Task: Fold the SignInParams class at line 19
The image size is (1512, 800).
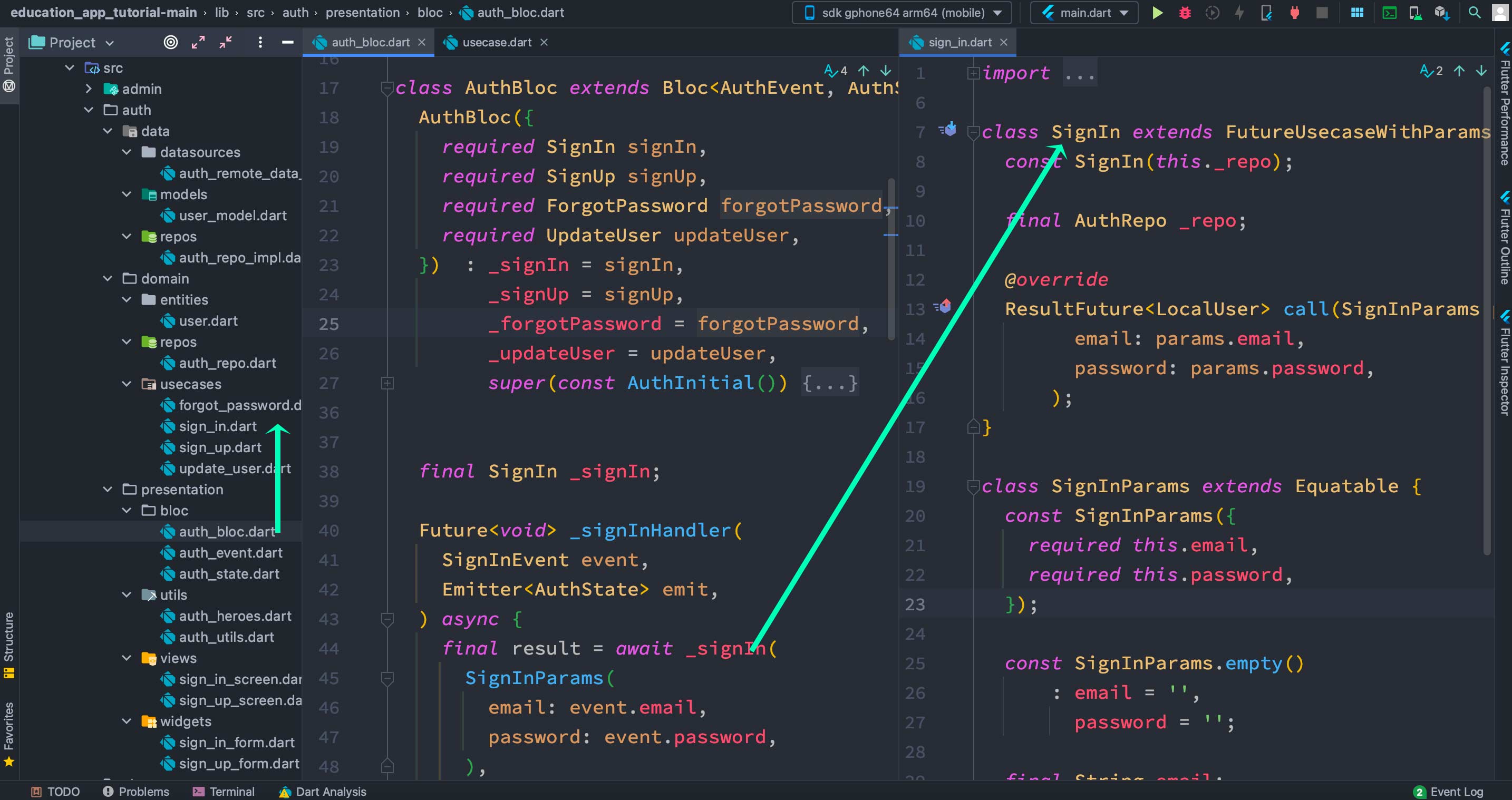Action: pyautogui.click(x=973, y=486)
